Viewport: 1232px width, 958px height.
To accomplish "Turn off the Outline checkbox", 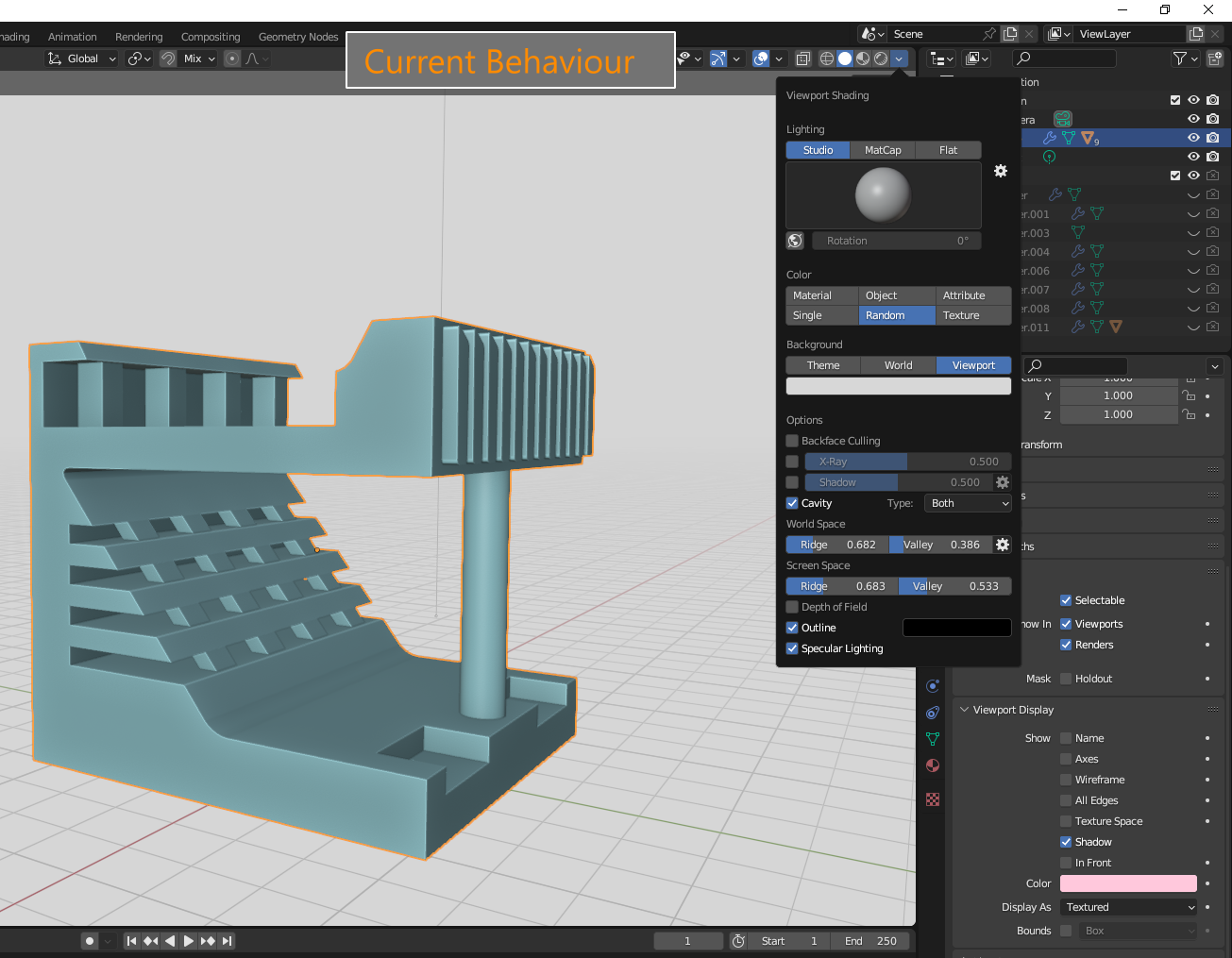I will click(792, 628).
